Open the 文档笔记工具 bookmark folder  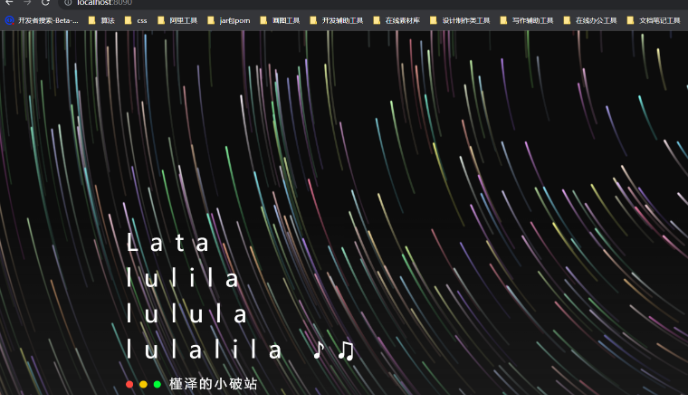click(x=654, y=20)
